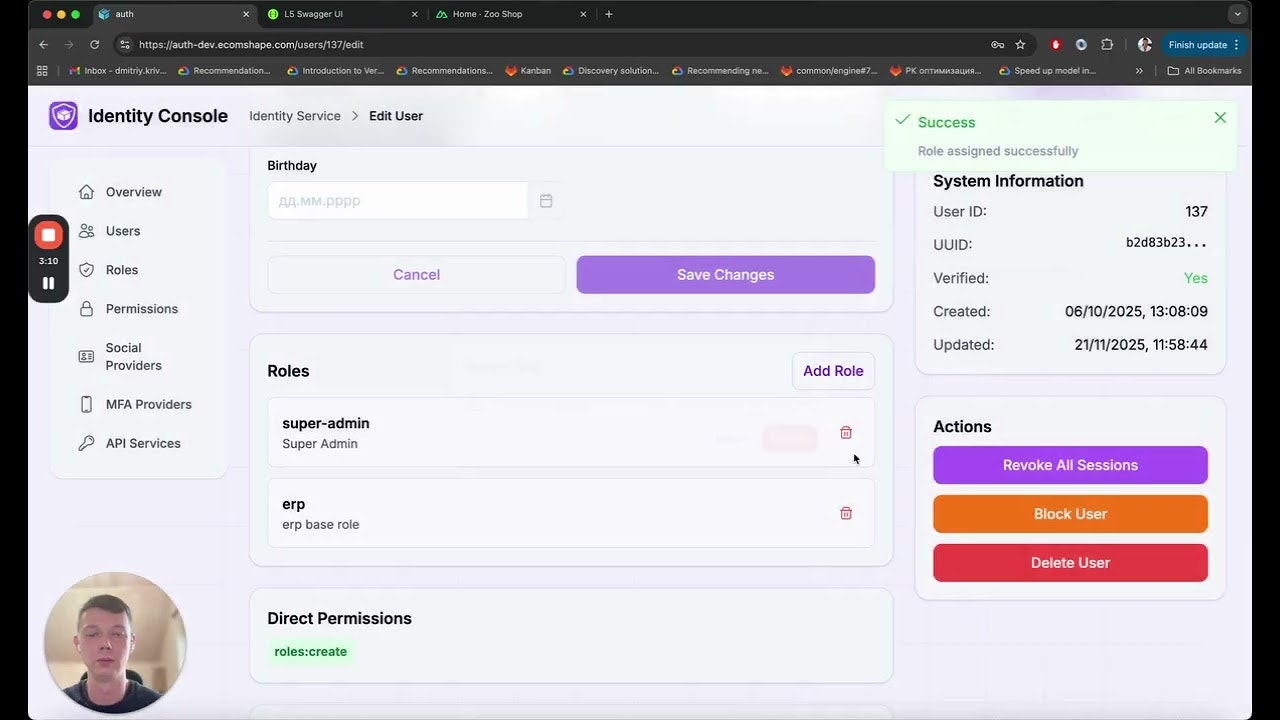Open the calendar picker for Birthday
This screenshot has width=1280, height=720.
(546, 200)
